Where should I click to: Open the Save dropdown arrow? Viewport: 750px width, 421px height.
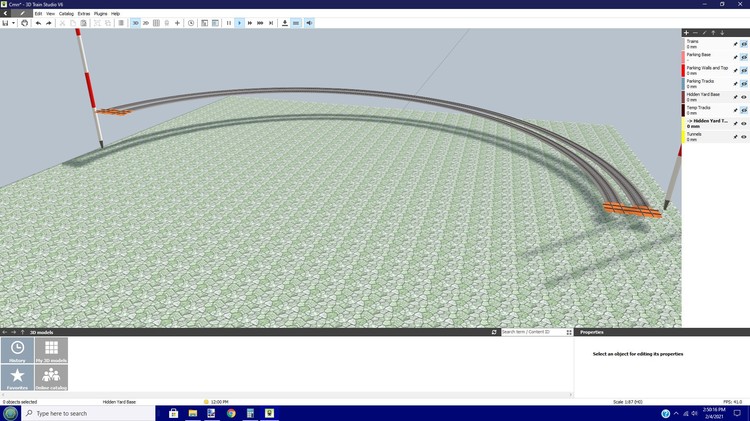(x=13, y=23)
